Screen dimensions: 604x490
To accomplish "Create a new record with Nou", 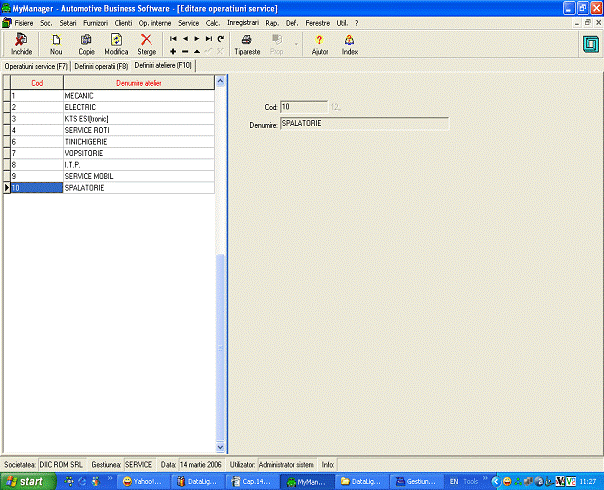I will click(x=56, y=43).
